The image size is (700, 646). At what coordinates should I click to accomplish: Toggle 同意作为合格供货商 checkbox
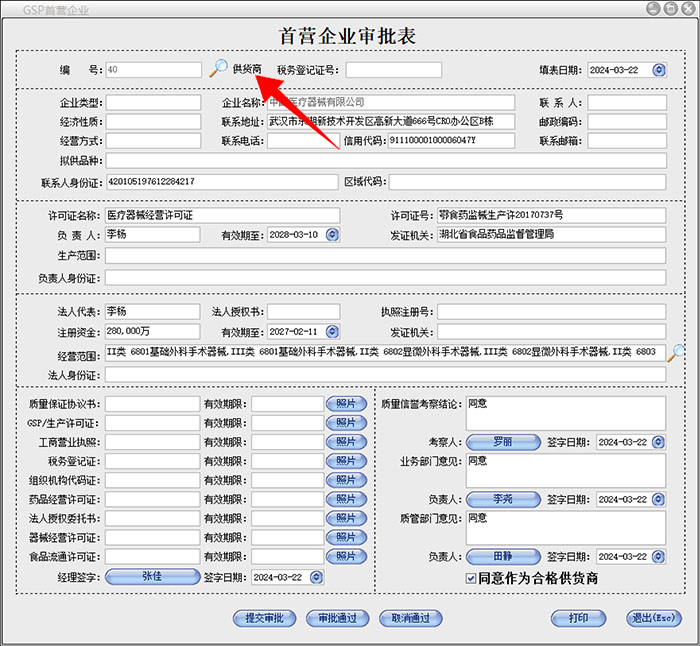pyautogui.click(x=472, y=578)
